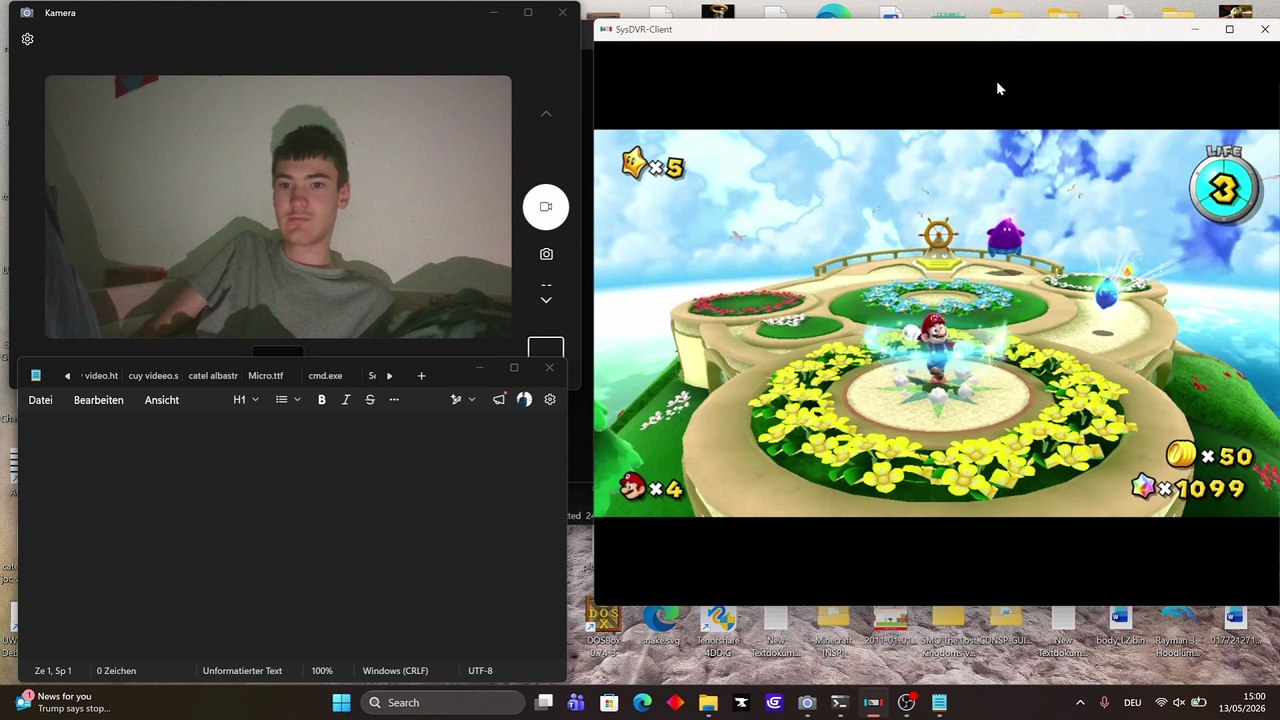This screenshot has height=720, width=1280.
Task: Open News for you widget
Action: coord(62,703)
